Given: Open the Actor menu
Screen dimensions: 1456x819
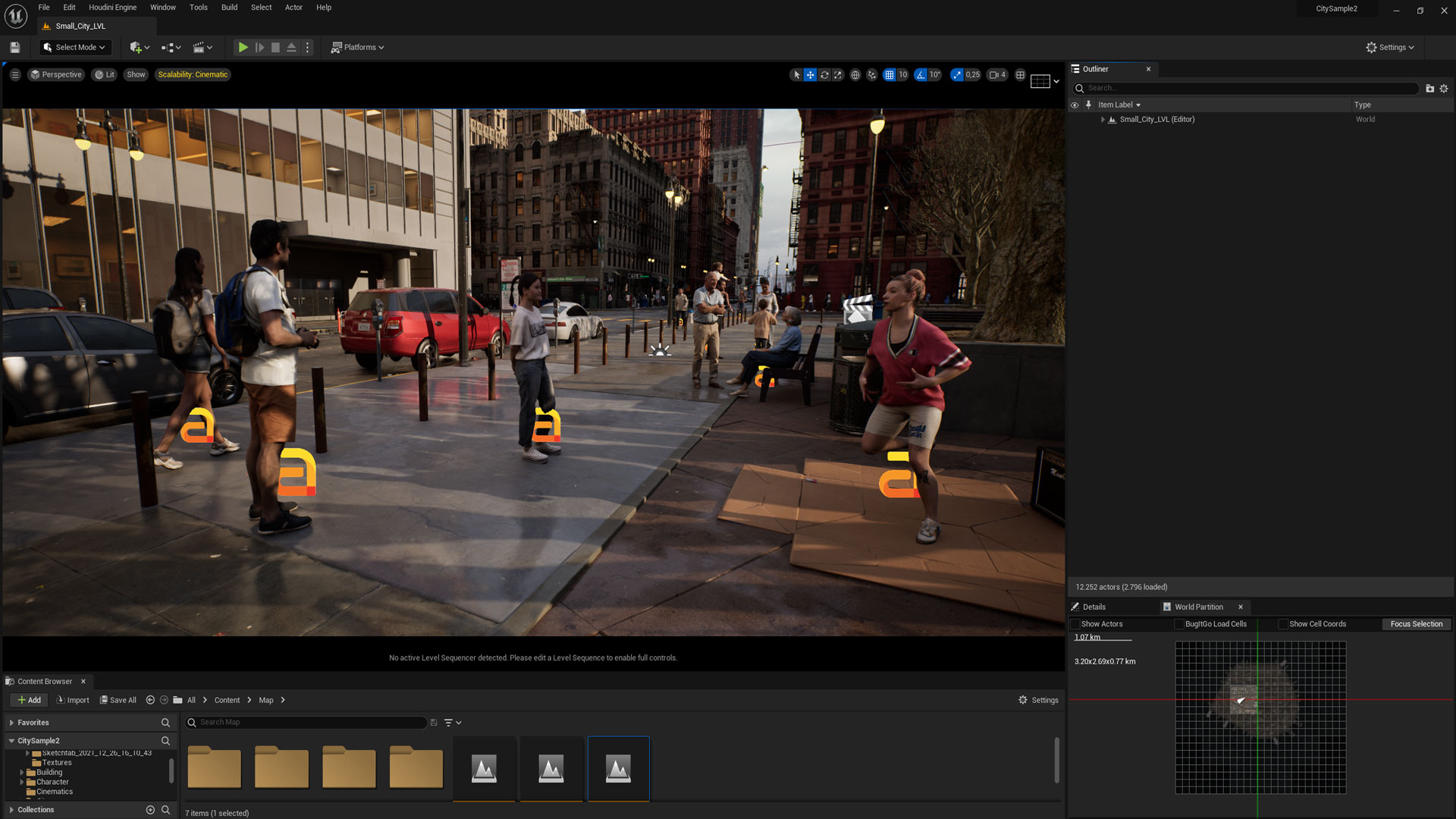Looking at the screenshot, I should 293,8.
